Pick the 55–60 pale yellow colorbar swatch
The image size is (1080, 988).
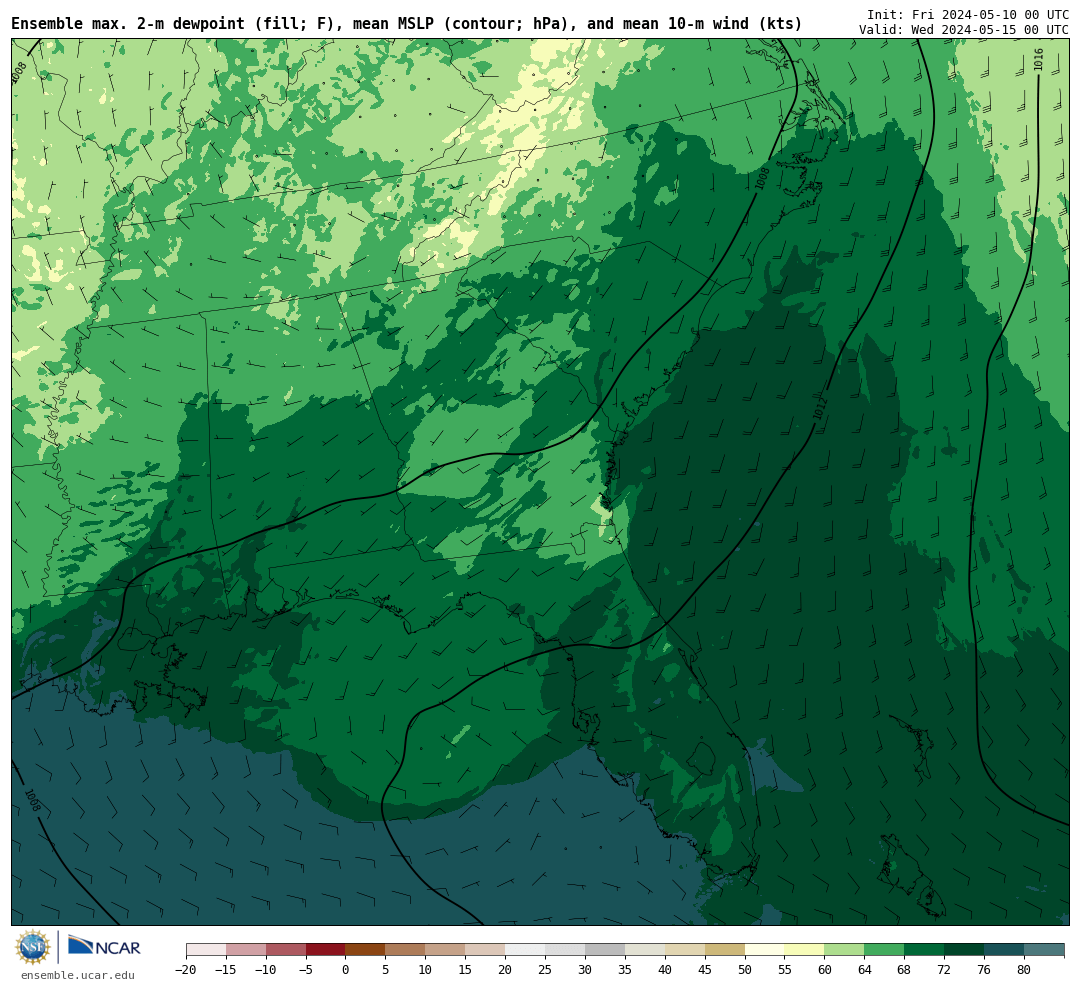pos(804,950)
